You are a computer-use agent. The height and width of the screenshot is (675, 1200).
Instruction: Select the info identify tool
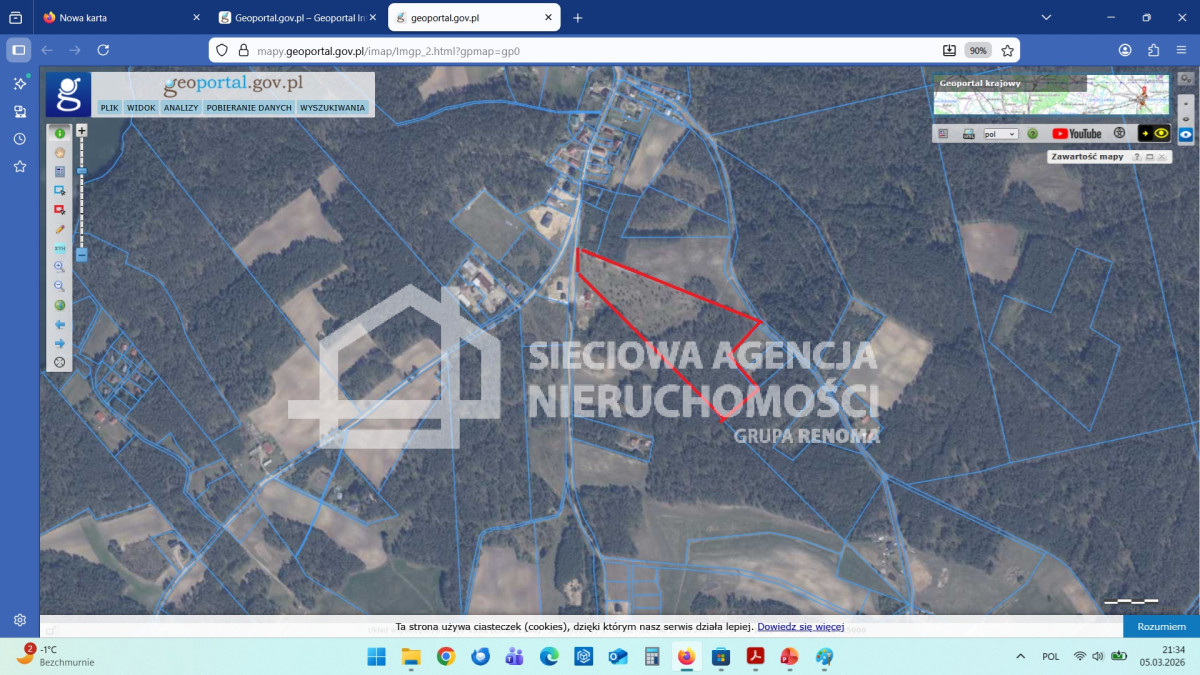(59, 133)
